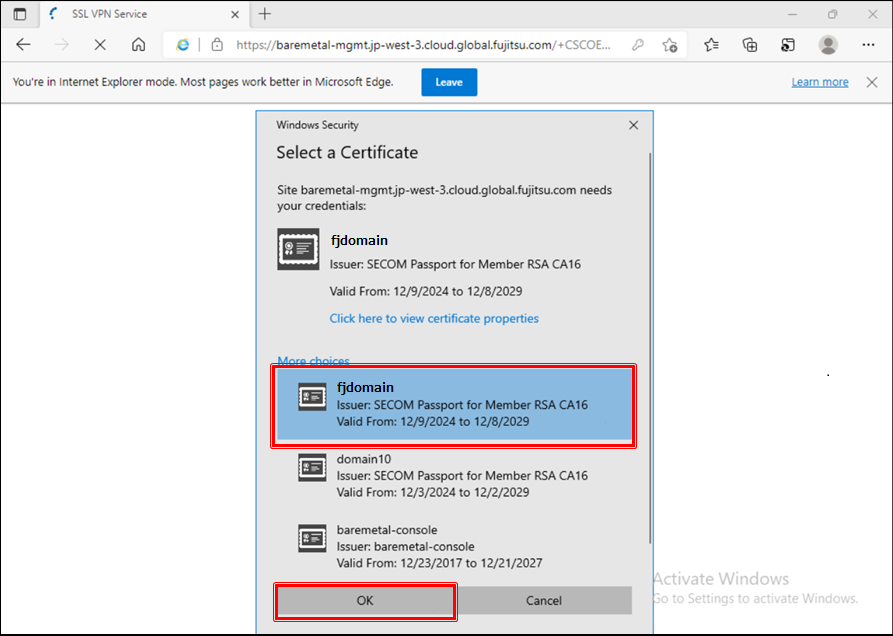Click Issuer: baremetal-console text
This screenshot has height=636, width=893.
click(405, 547)
